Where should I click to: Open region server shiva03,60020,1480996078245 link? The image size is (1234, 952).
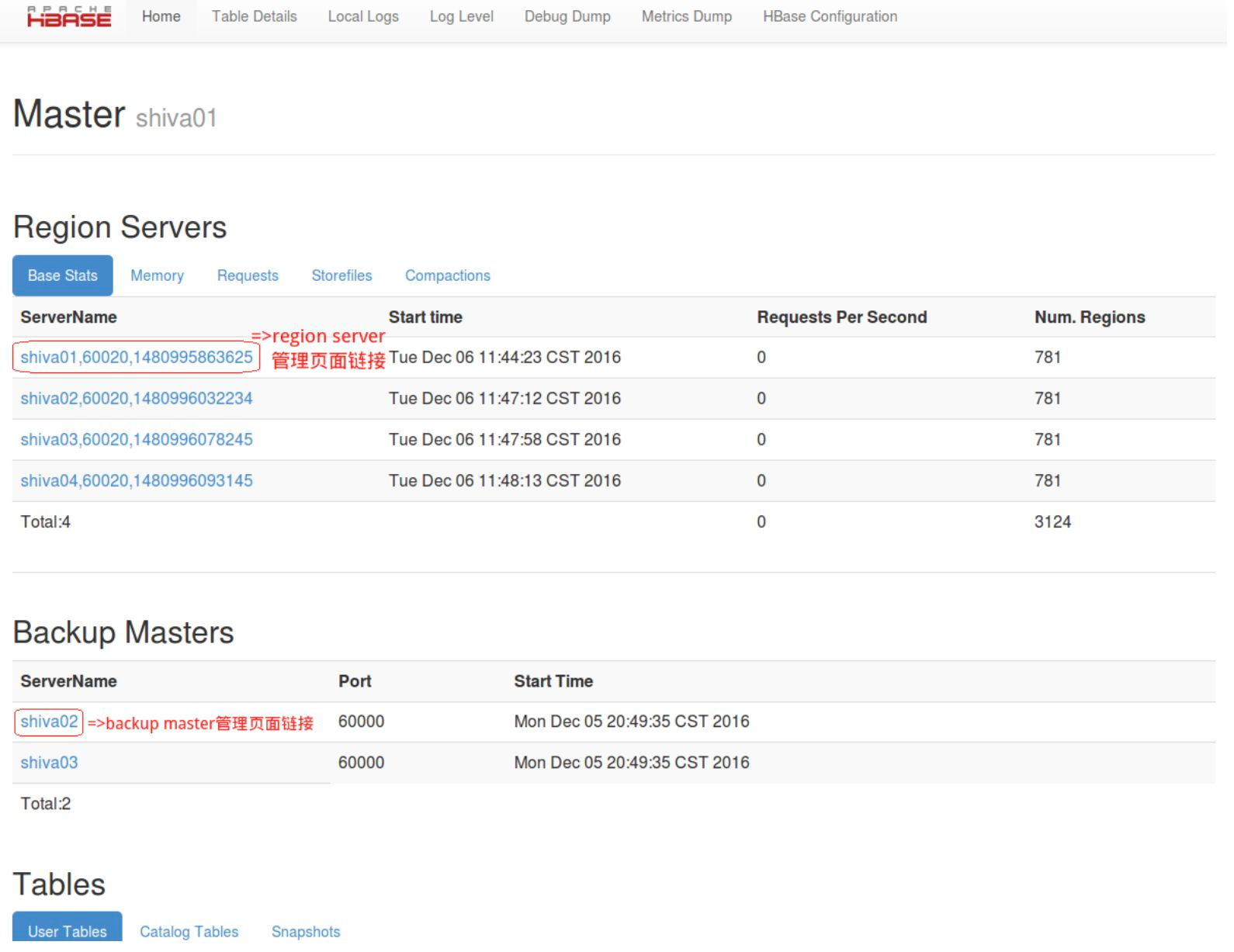pos(137,439)
